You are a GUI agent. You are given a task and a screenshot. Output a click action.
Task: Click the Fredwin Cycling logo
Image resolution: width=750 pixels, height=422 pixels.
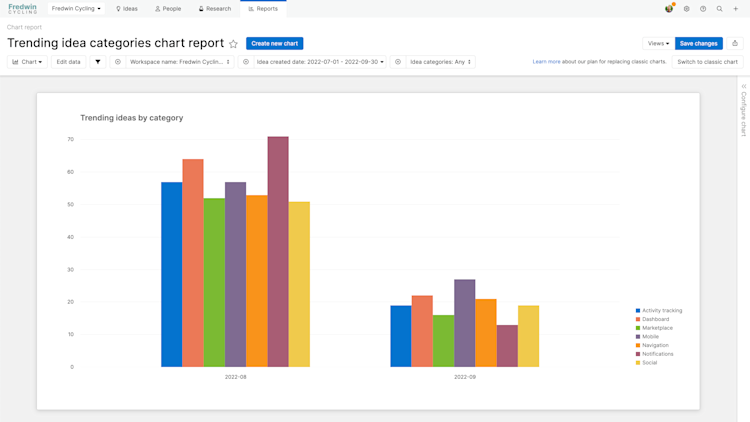[x=22, y=9]
